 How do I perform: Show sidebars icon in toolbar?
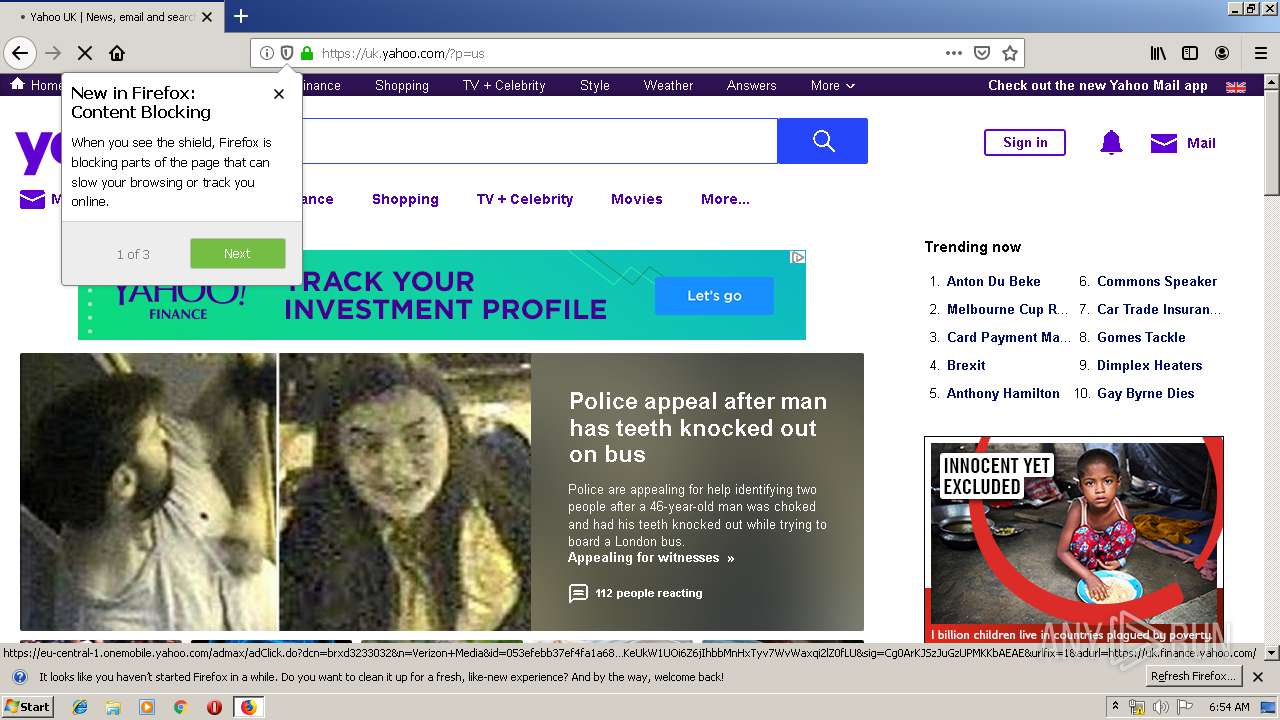pos(1190,53)
